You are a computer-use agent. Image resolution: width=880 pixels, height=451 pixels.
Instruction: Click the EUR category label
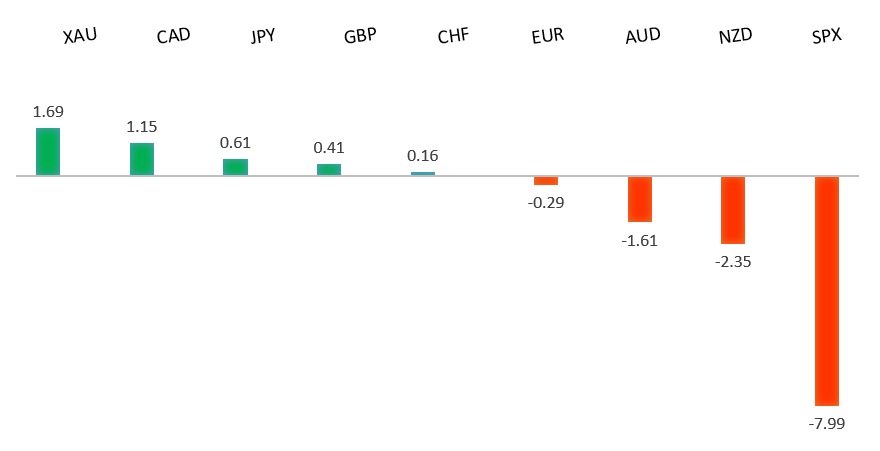point(548,37)
